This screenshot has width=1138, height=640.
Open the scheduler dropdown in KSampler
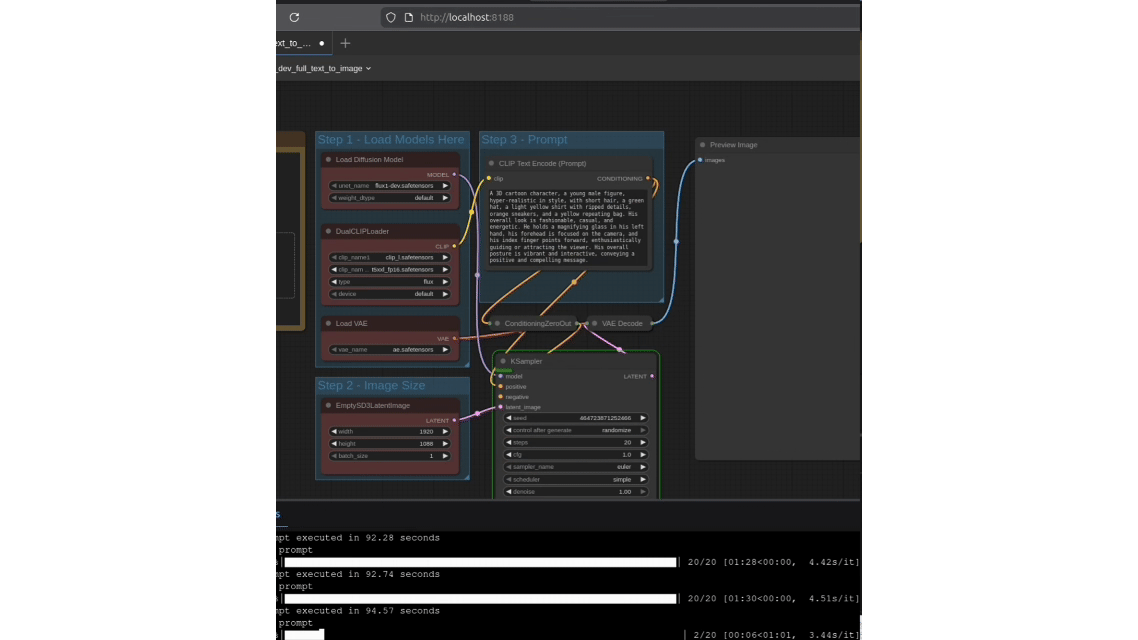(x=575, y=479)
